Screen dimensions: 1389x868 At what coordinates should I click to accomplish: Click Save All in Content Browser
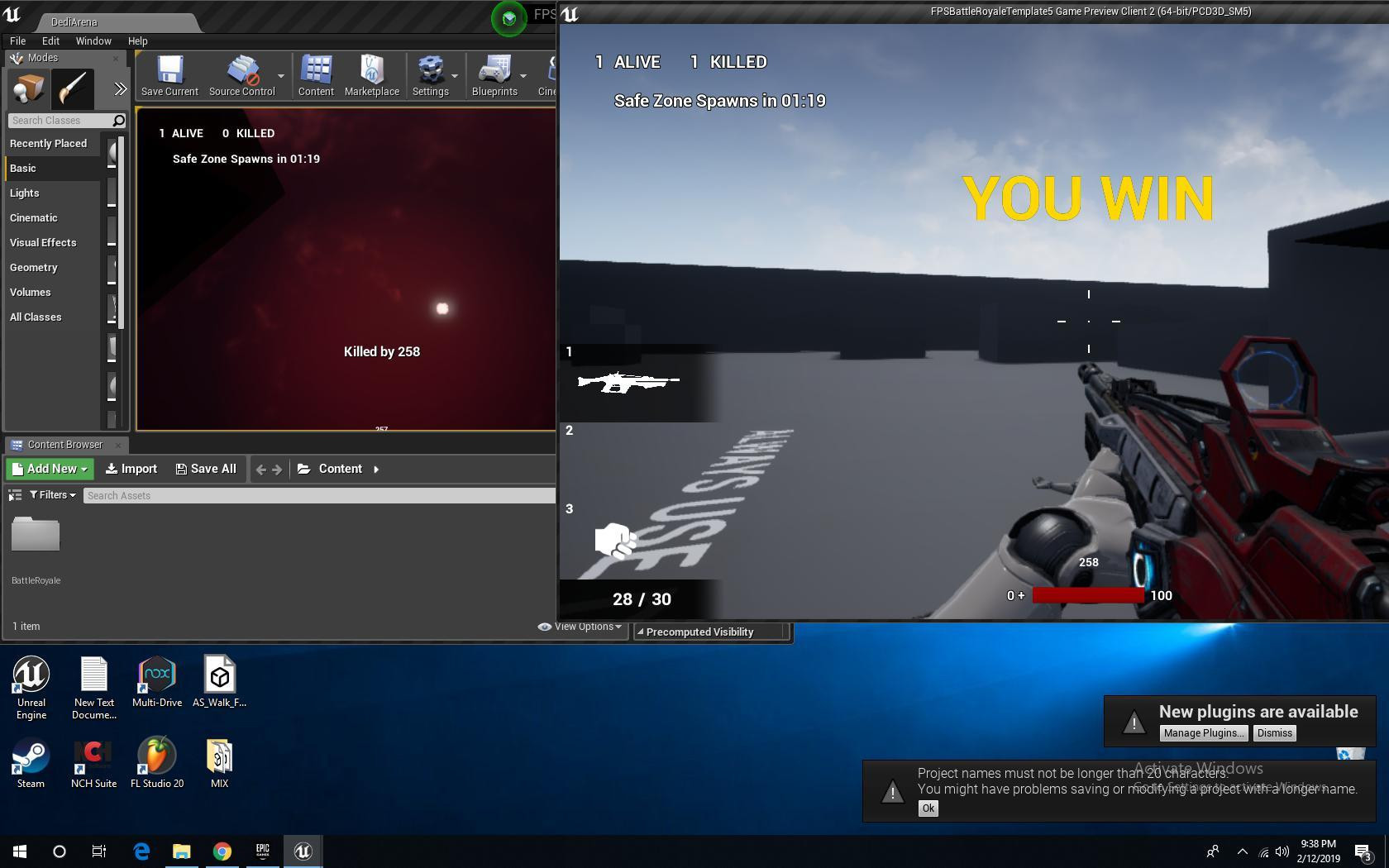206,469
